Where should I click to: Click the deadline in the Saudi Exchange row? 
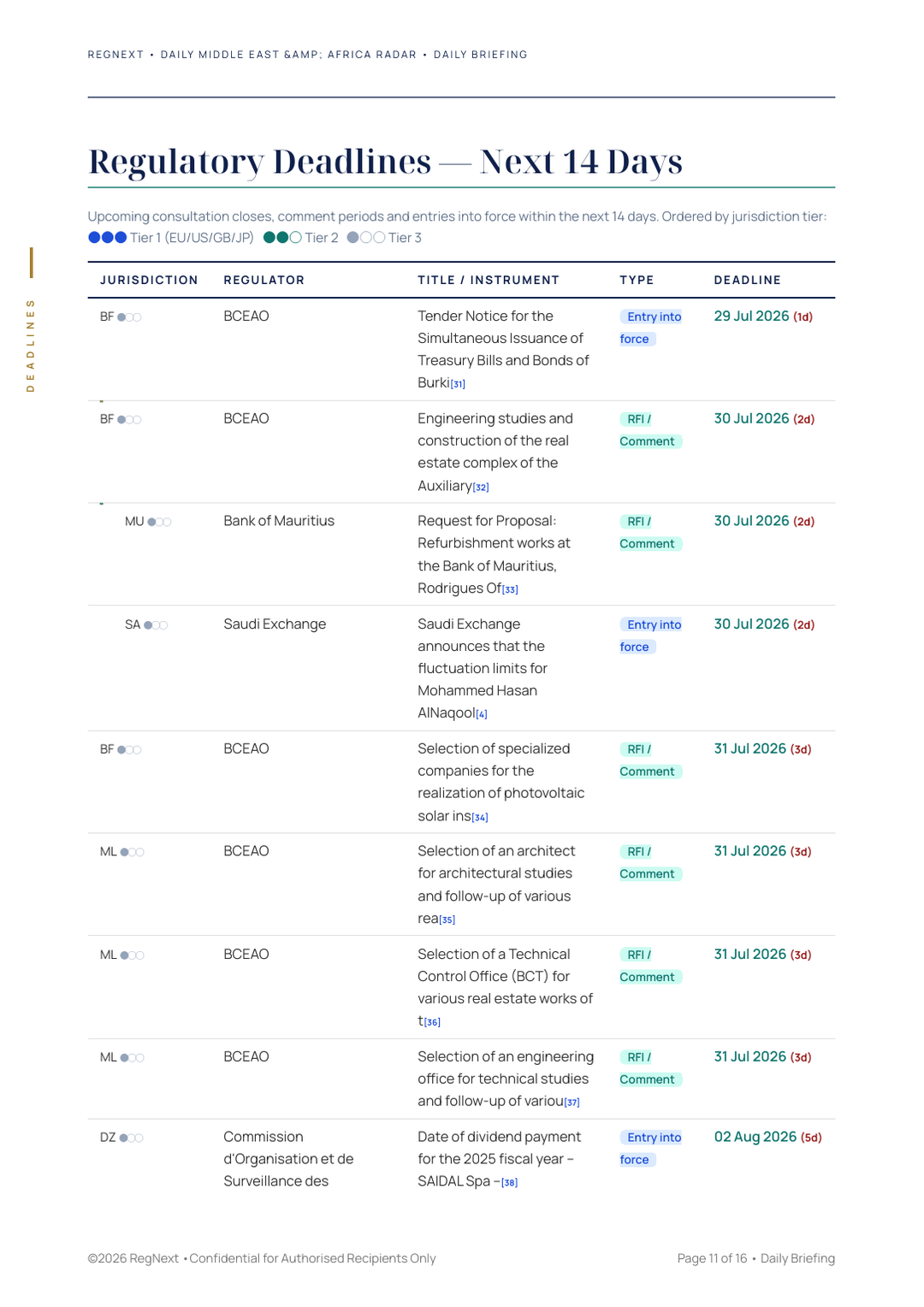click(x=764, y=624)
